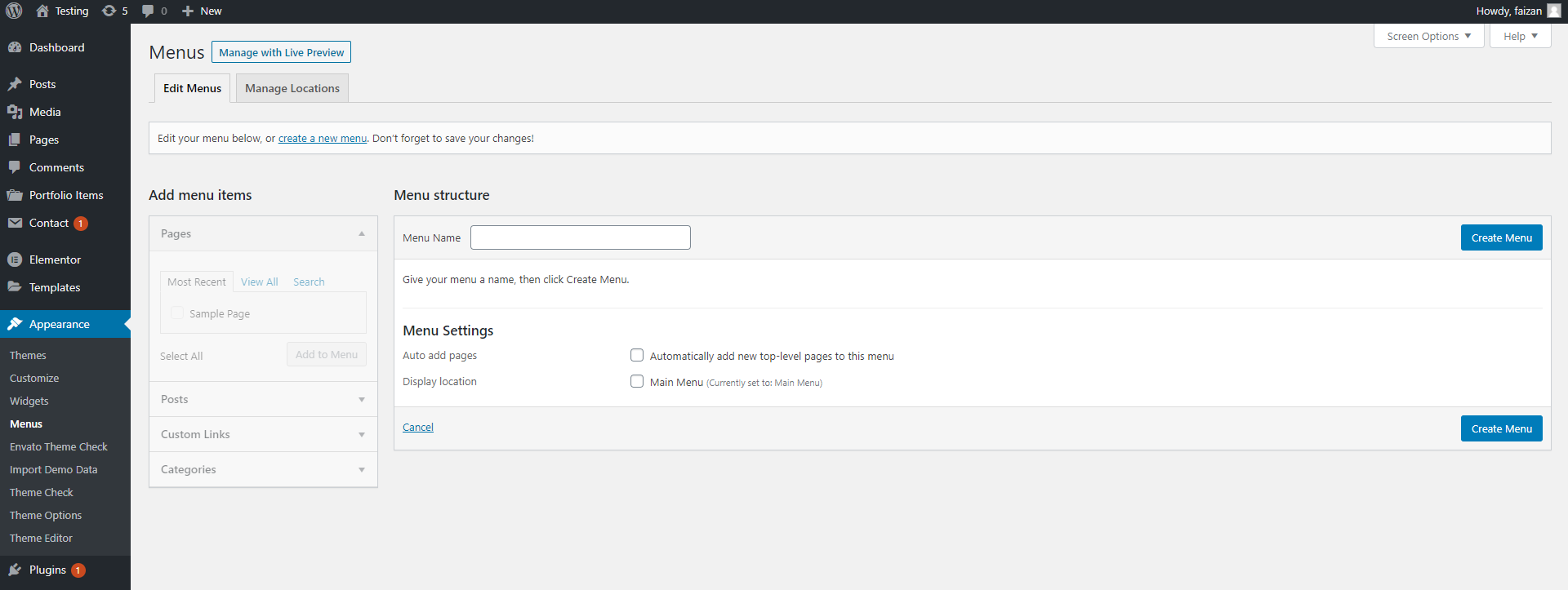Click the plus icon beside New
Viewport: 1568px width, 590px height.
(x=188, y=11)
